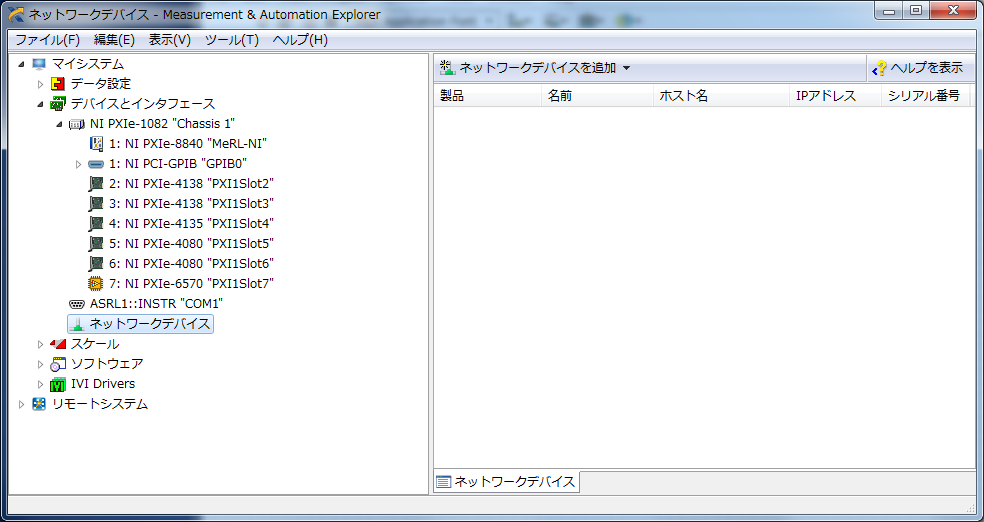Screen dimensions: 984x522
Task: Click the PCI-GPIB device icon
Action: click(96, 164)
